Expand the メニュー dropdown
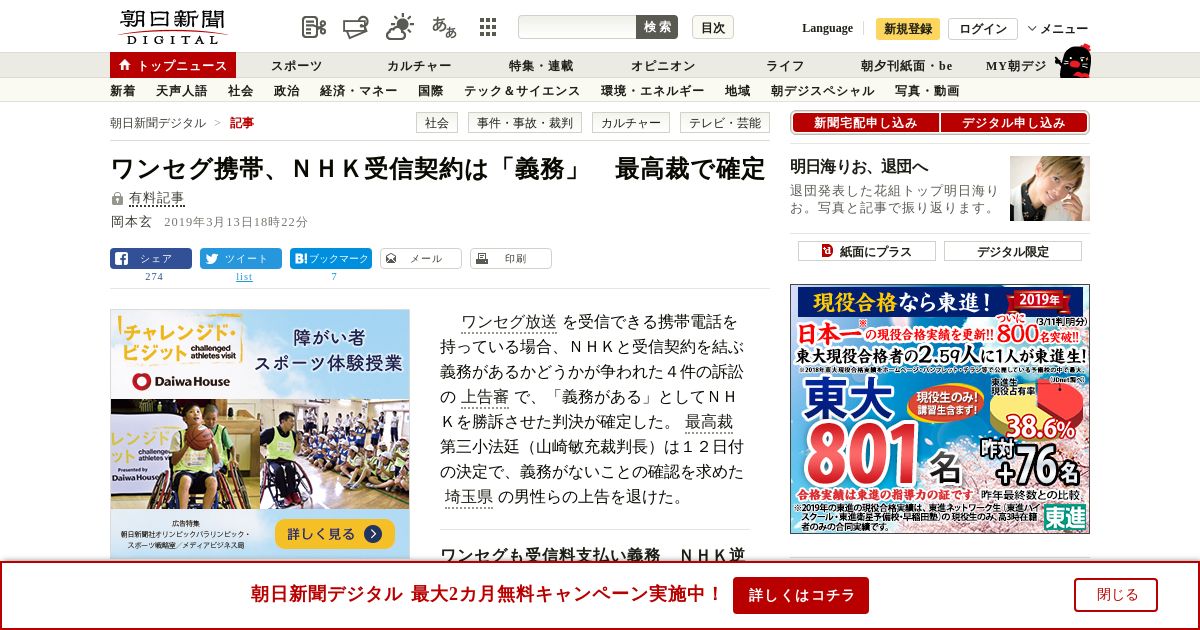The image size is (1200, 630). coord(1058,29)
